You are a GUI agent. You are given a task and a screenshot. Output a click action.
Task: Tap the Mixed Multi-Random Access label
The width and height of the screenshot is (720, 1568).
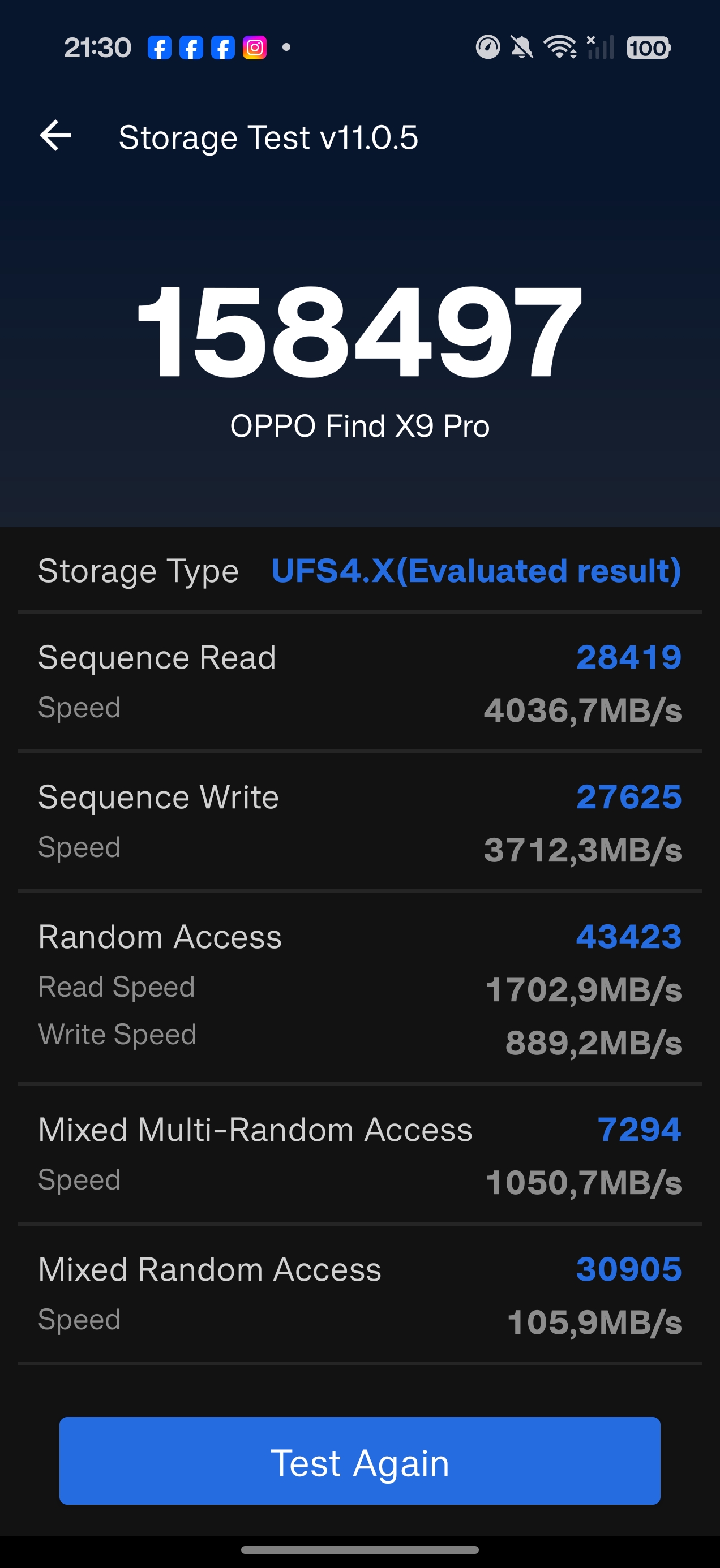click(255, 1130)
